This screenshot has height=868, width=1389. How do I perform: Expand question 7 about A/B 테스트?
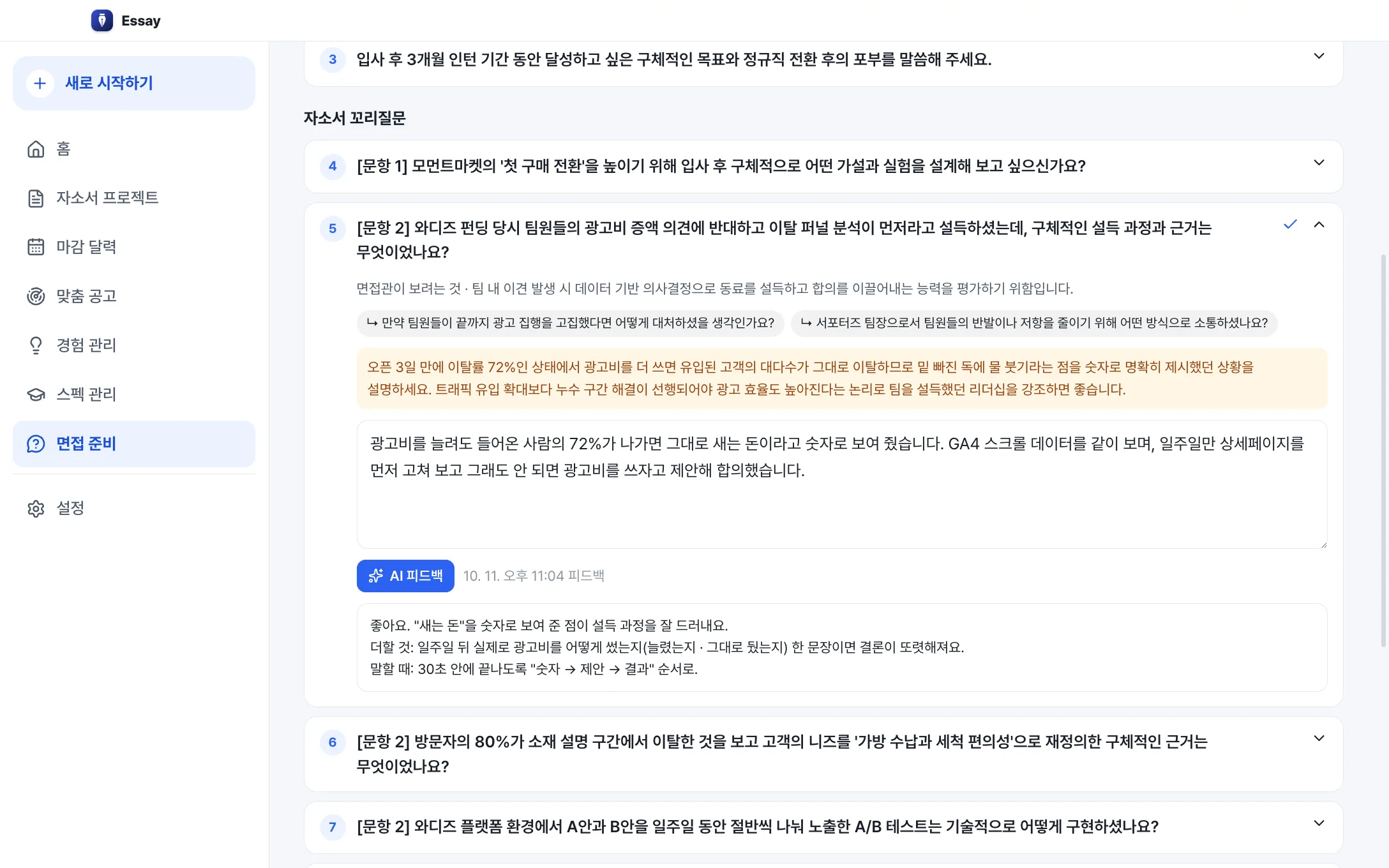coord(1319,823)
